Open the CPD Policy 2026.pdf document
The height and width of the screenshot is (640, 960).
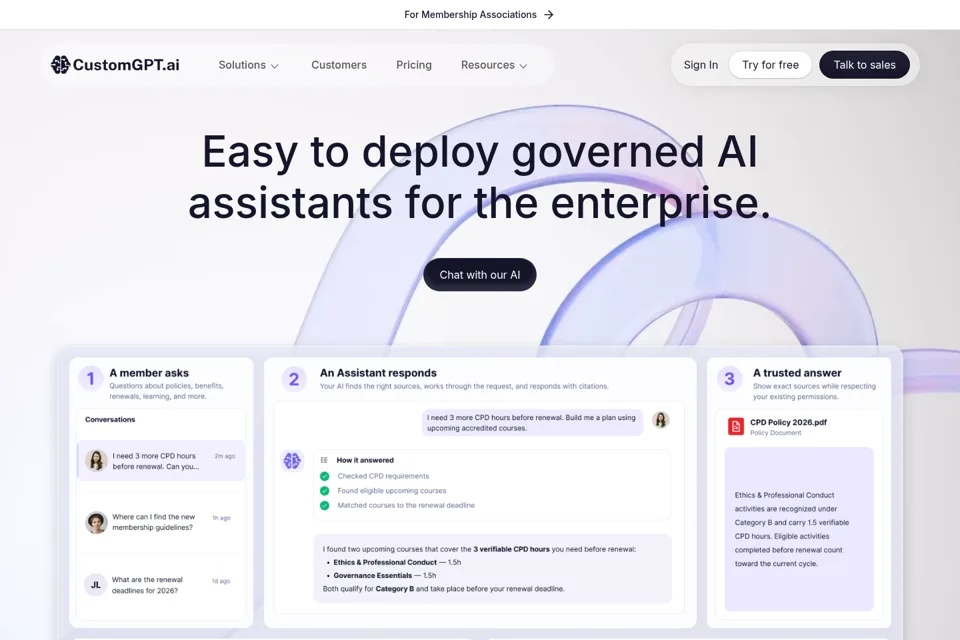[x=789, y=423]
